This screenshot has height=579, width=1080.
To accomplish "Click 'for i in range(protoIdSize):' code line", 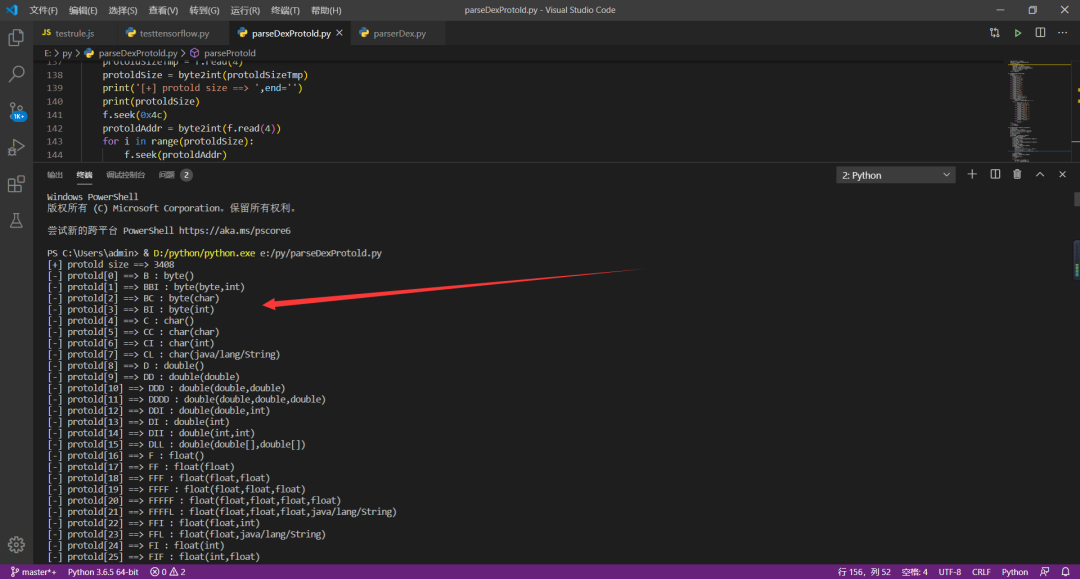I will coord(178,141).
